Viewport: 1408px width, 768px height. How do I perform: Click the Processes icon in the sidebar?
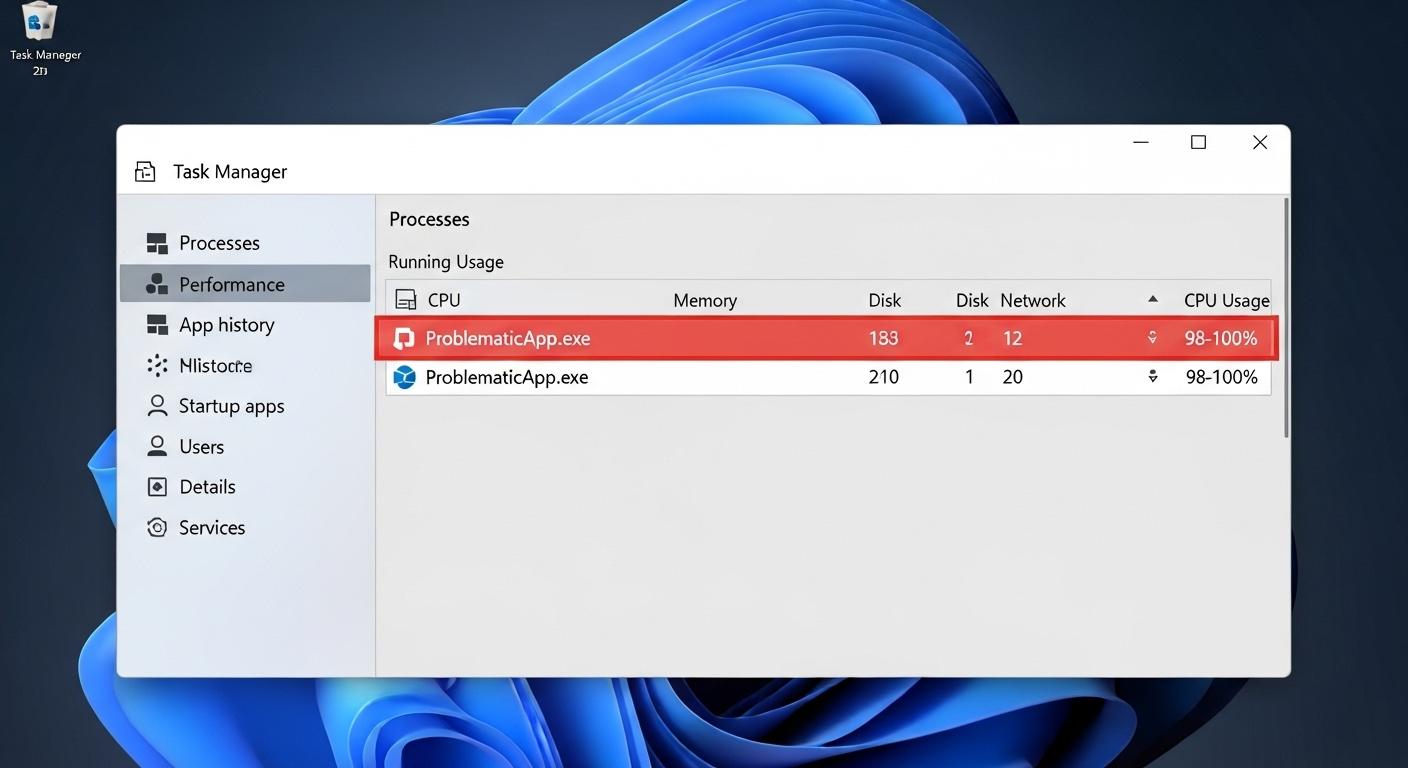click(x=156, y=242)
